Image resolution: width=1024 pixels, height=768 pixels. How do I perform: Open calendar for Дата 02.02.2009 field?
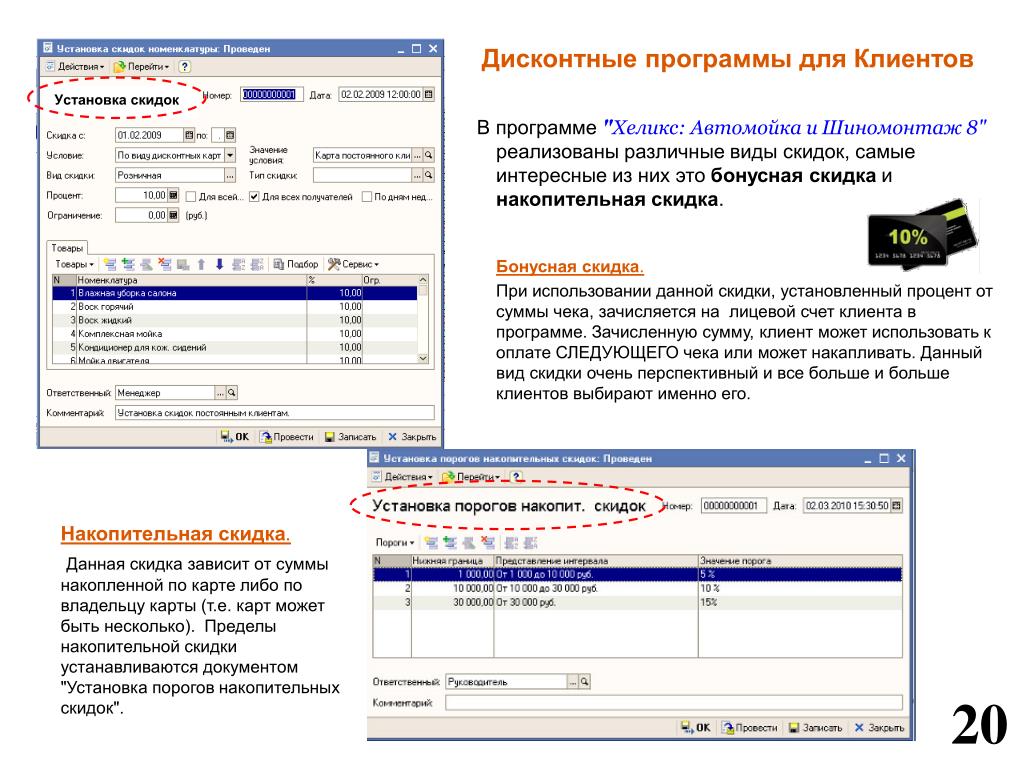pyautogui.click(x=428, y=95)
